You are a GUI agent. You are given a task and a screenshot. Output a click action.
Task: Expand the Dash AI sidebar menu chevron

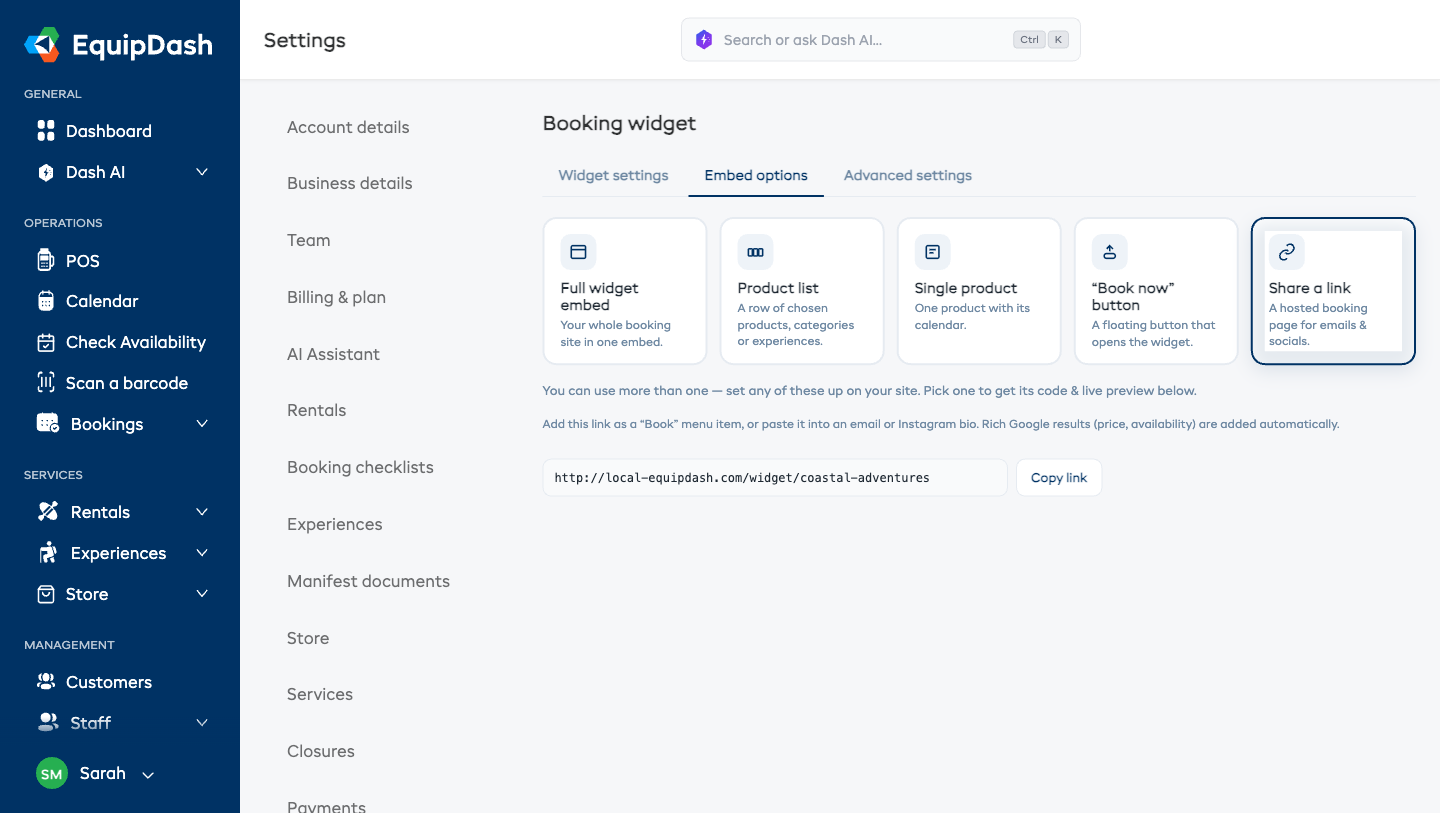tap(202, 172)
